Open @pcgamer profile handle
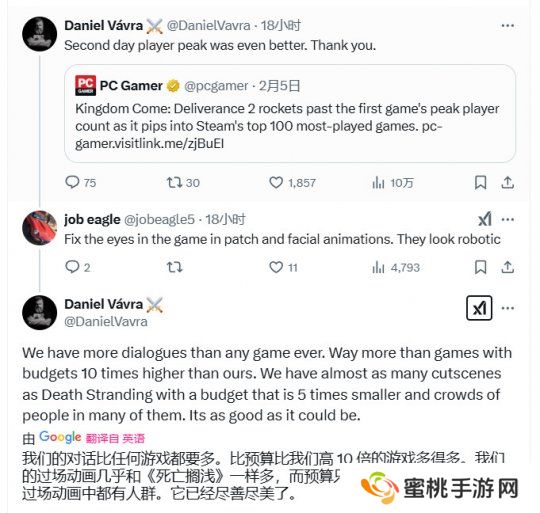540x513 pixels. (x=216, y=86)
